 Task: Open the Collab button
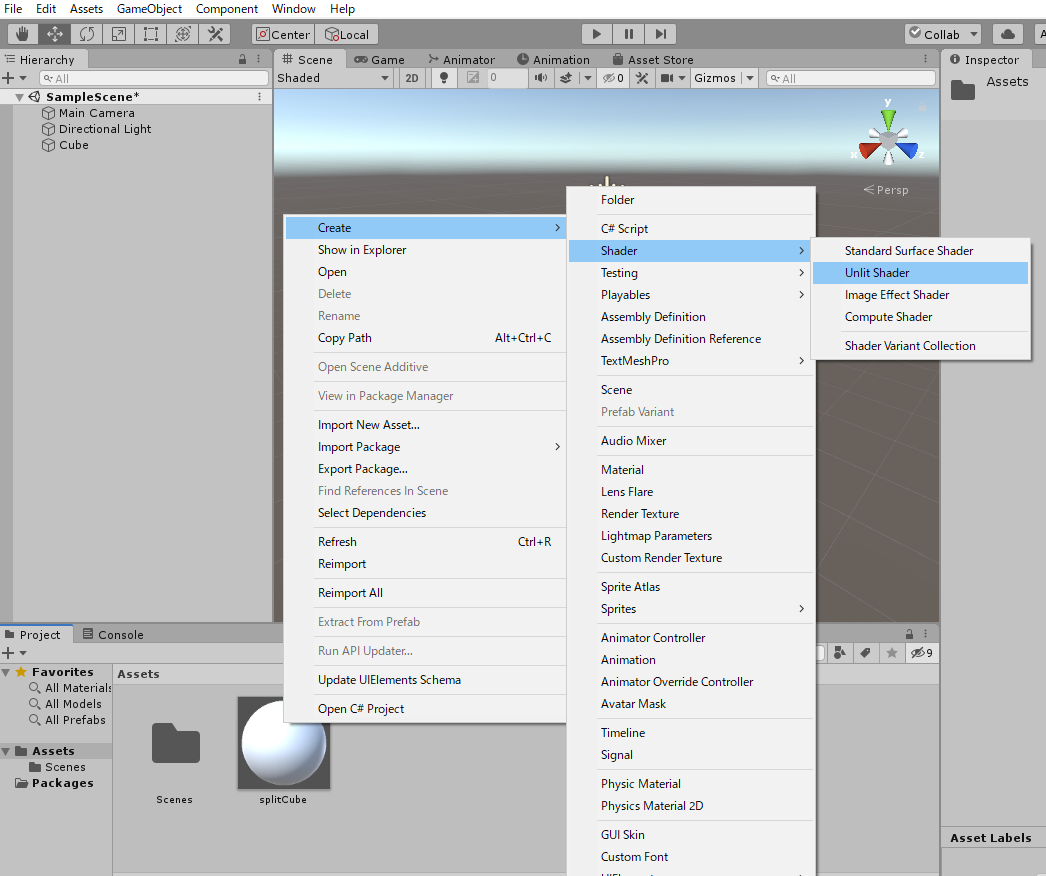(942, 34)
